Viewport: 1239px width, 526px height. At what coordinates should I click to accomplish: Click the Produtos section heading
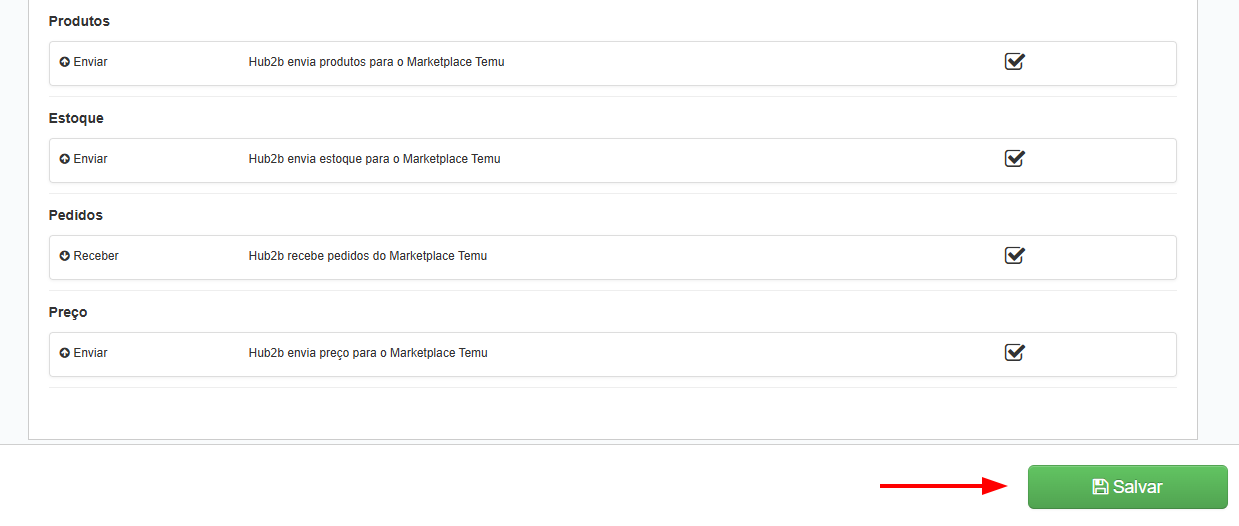point(79,21)
